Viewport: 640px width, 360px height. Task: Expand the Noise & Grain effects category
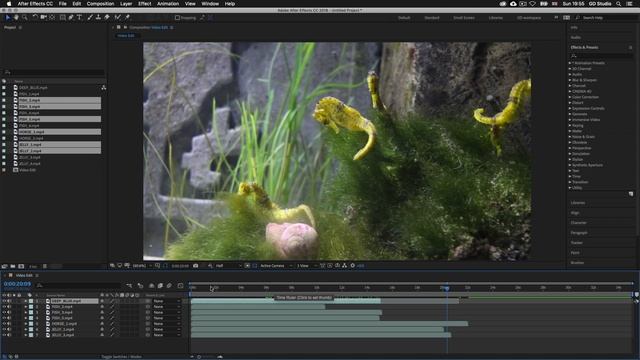point(570,137)
